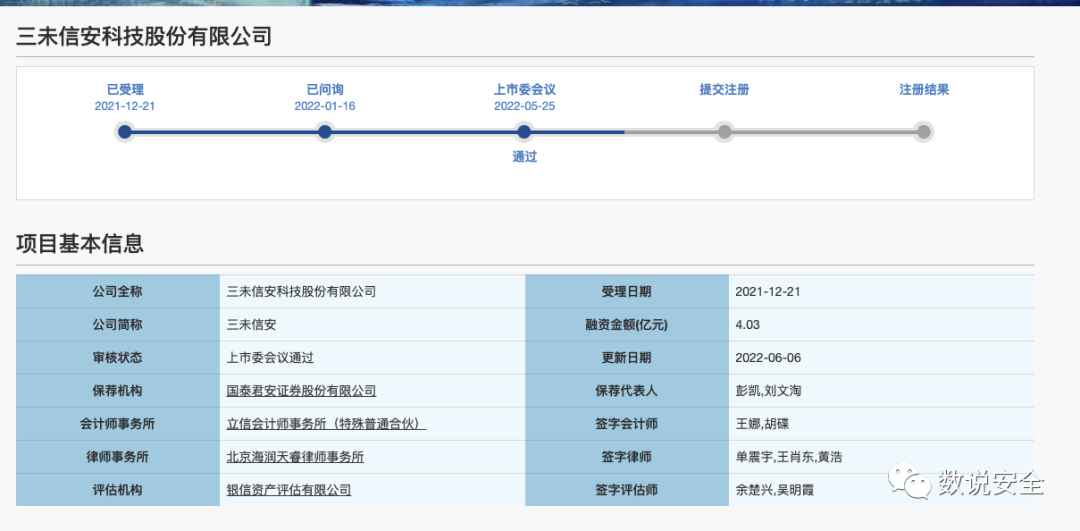Click the 已受理 timeline dot

pyautogui.click(x=125, y=132)
